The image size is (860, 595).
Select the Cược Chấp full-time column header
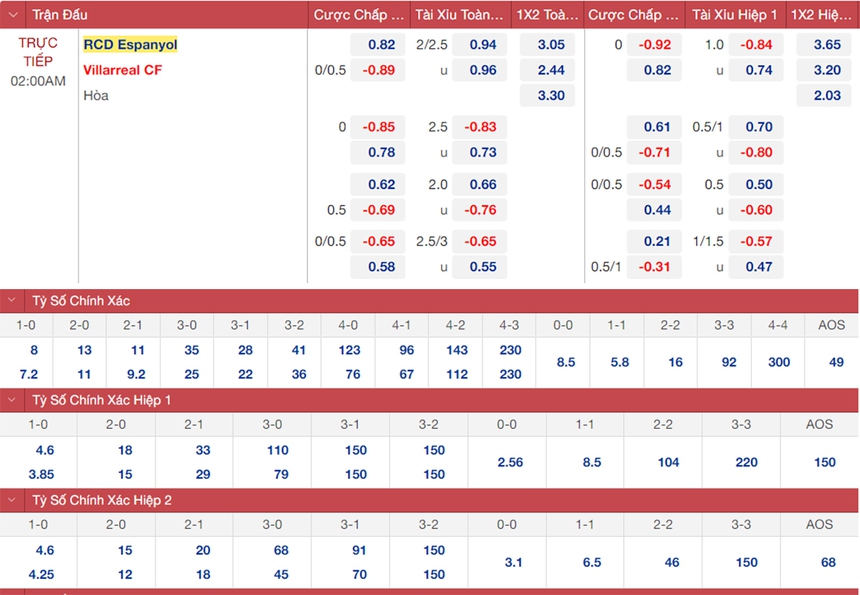coord(358,15)
